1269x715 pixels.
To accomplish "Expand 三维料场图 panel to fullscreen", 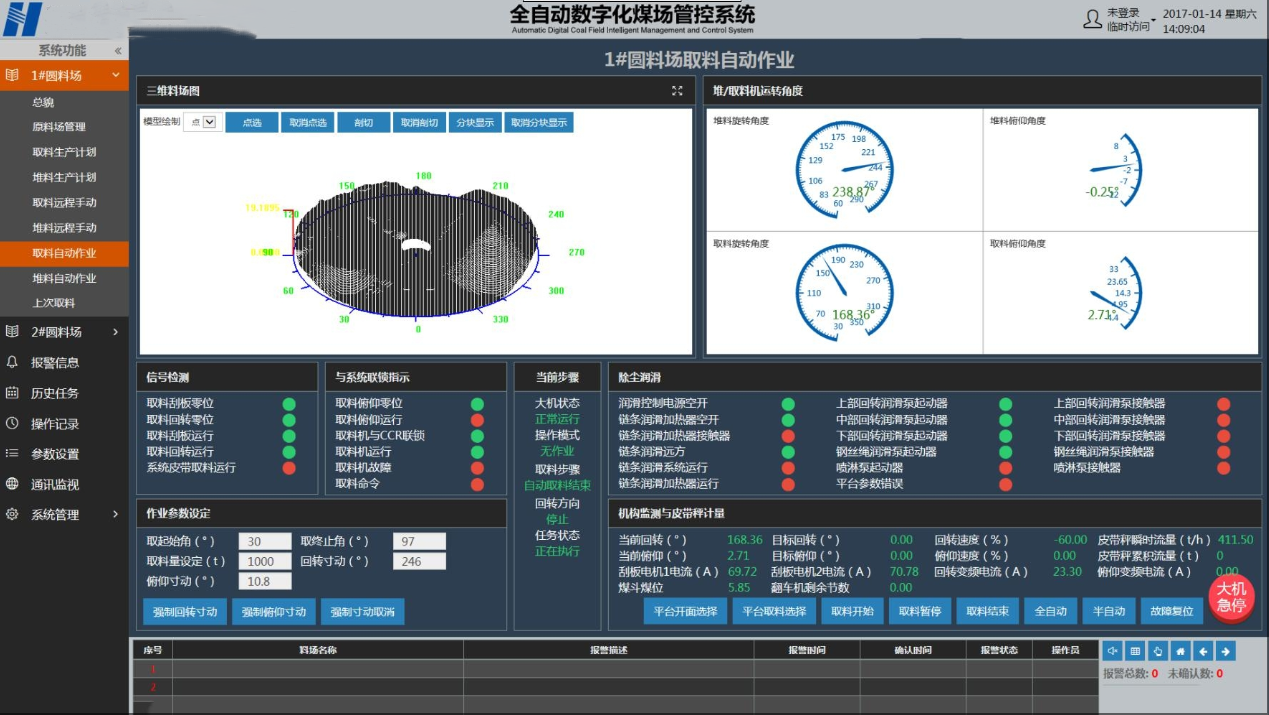I will (677, 91).
